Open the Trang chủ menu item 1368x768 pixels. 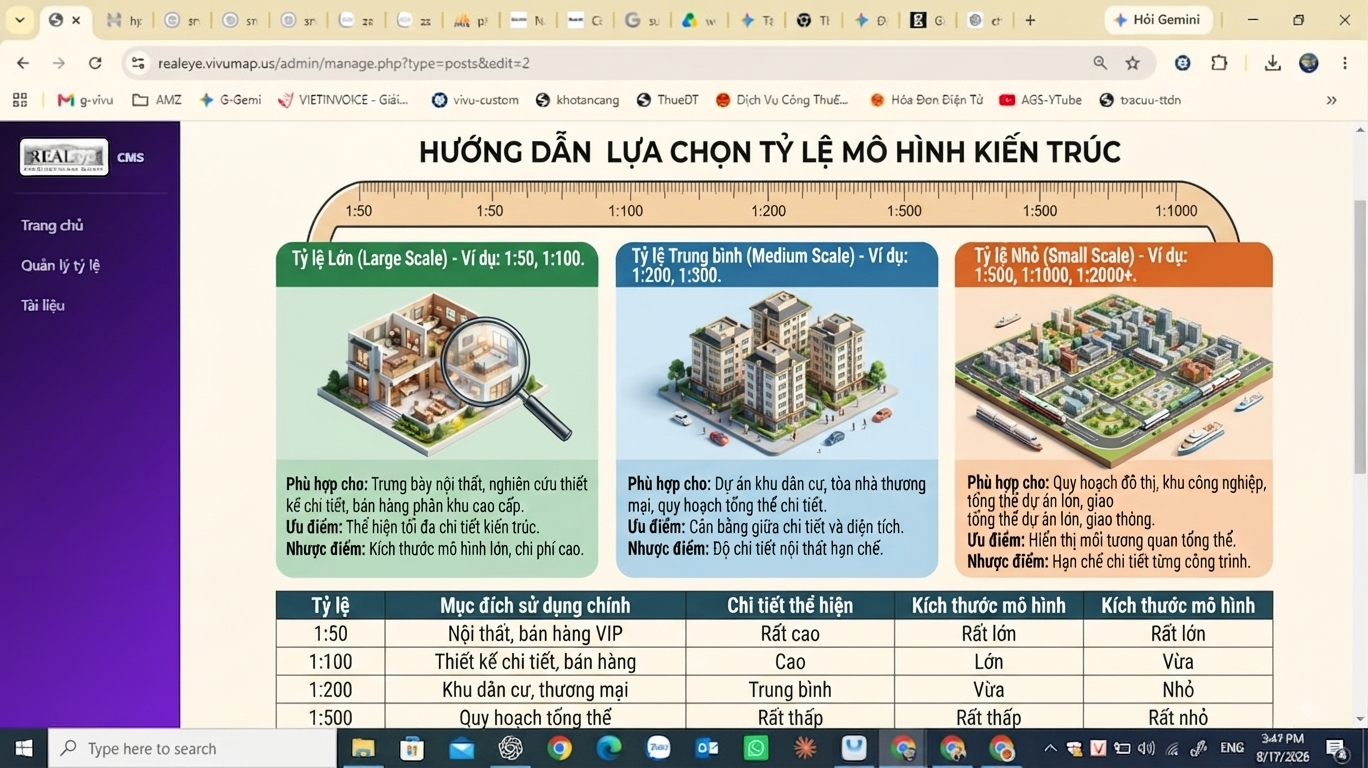[x=52, y=225]
